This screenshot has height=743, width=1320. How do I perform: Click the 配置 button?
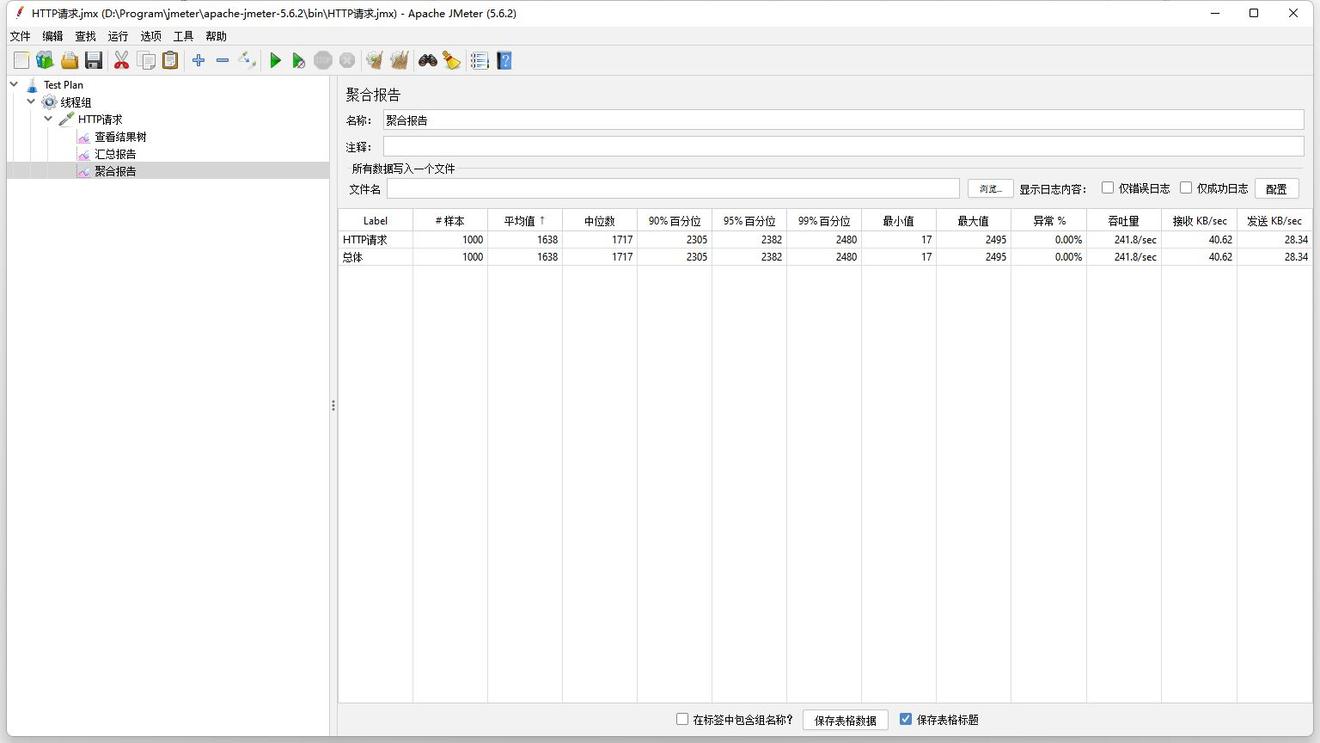[x=1276, y=189]
